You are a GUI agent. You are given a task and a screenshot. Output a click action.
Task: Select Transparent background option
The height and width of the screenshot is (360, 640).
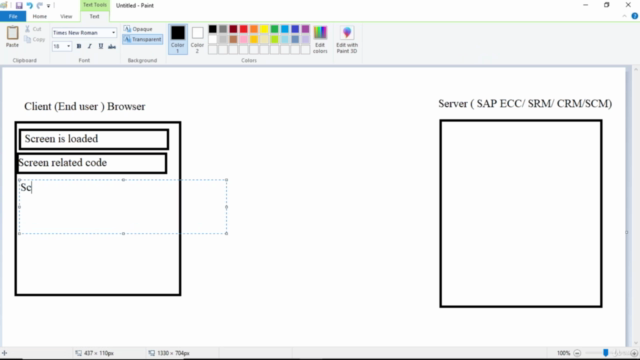142,39
